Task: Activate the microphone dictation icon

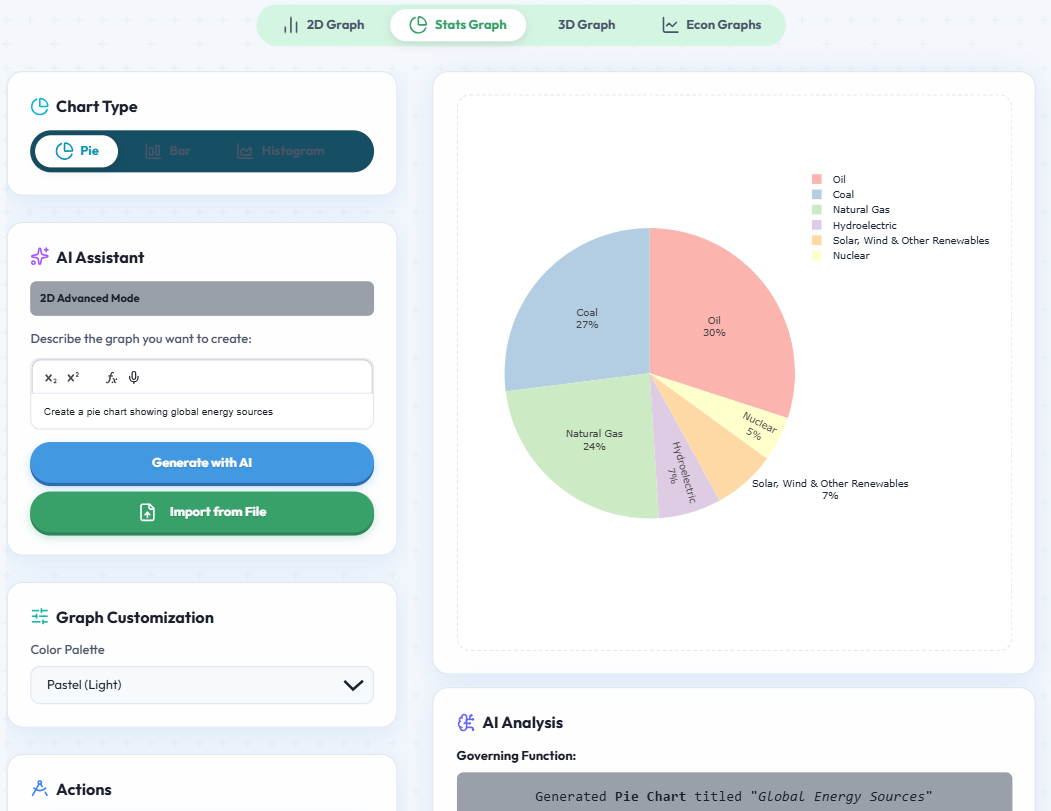Action: point(133,377)
